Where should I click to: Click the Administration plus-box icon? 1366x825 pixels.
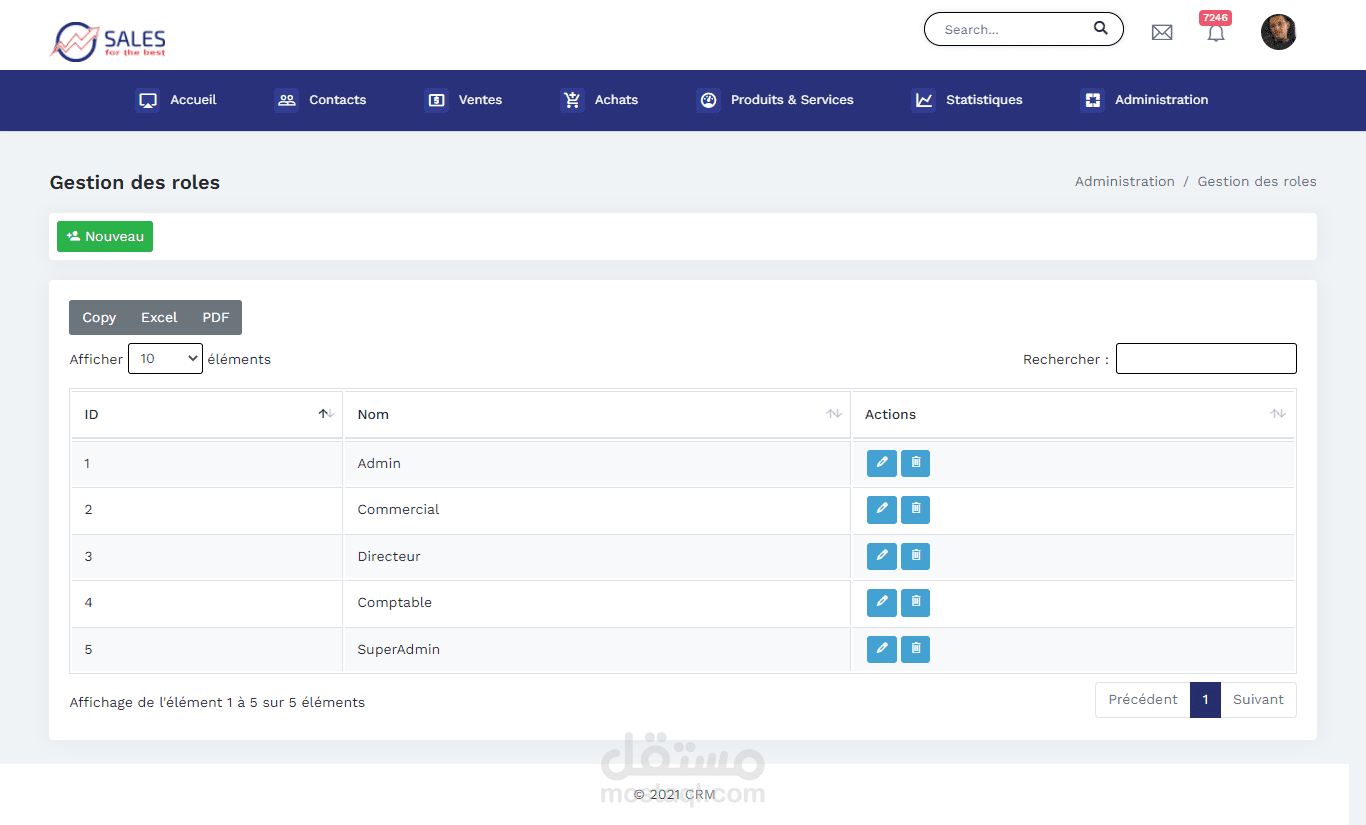click(1093, 100)
